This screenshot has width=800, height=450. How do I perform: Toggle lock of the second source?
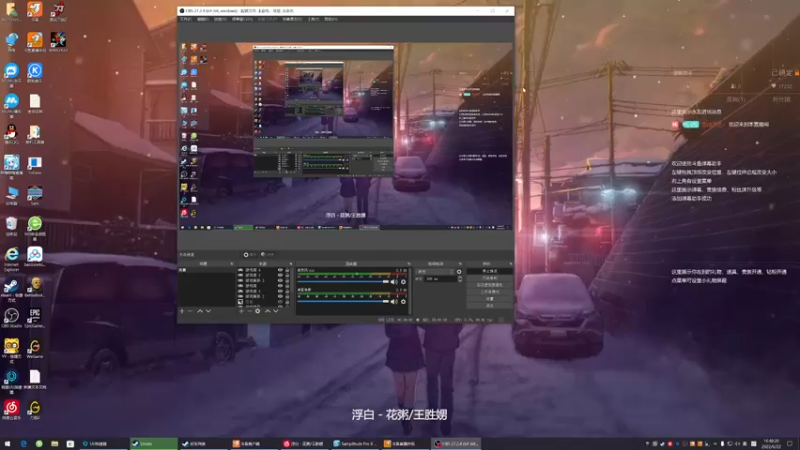click(287, 275)
